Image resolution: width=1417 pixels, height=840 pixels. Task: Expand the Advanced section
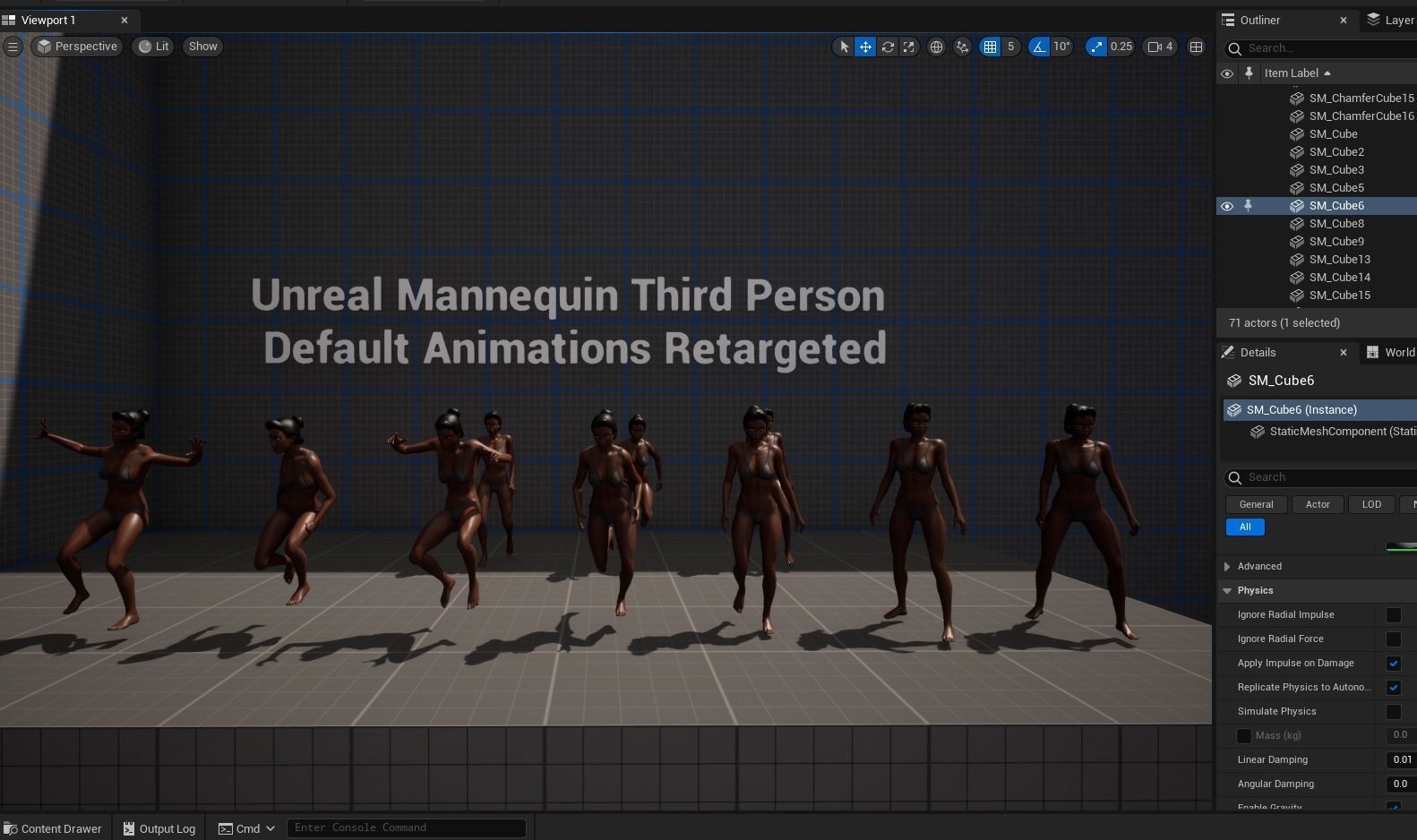pos(1228,566)
